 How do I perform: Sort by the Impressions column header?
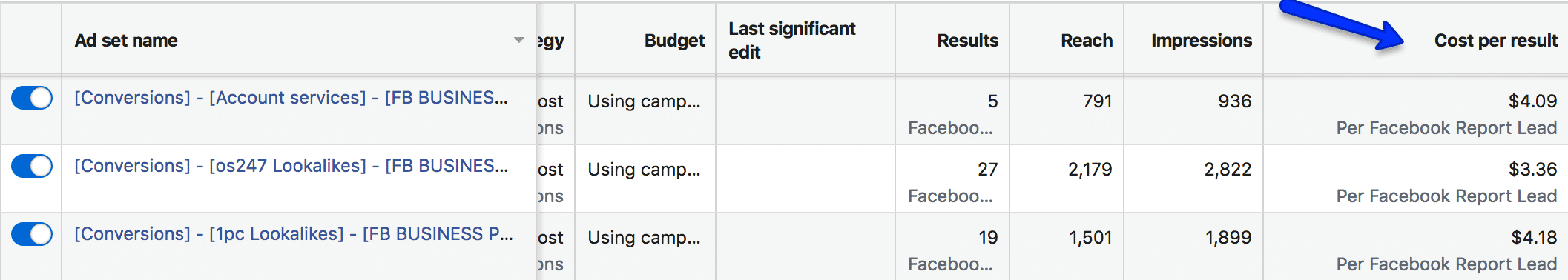(1201, 41)
